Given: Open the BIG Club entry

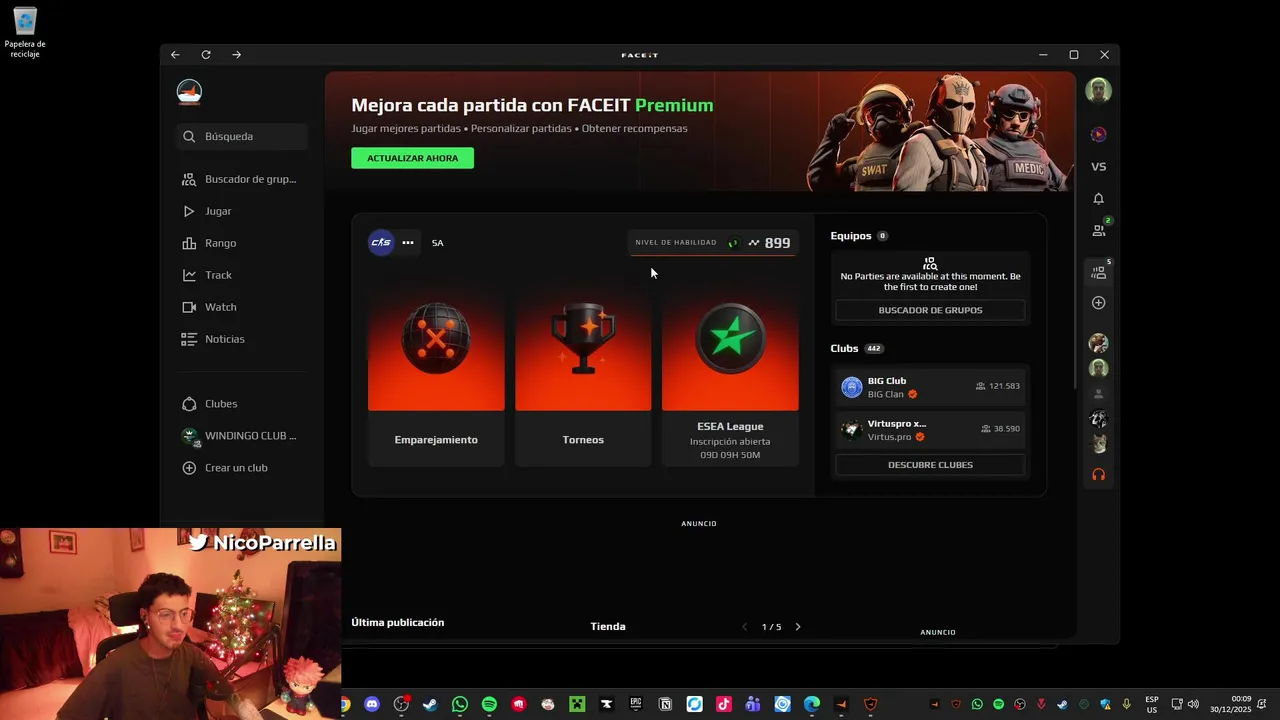Looking at the screenshot, I should click(930, 387).
